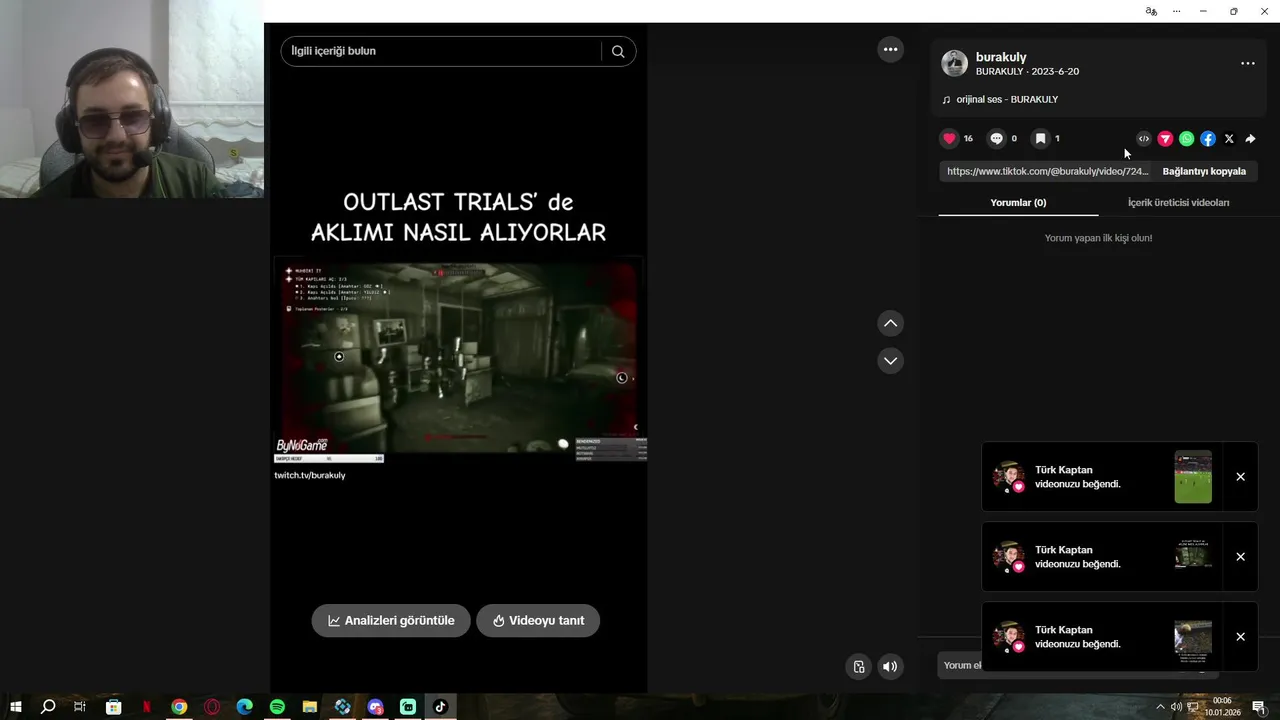The height and width of the screenshot is (720, 1280).
Task: Send the video to friends via red arrow icon
Action: pyautogui.click(x=1165, y=139)
